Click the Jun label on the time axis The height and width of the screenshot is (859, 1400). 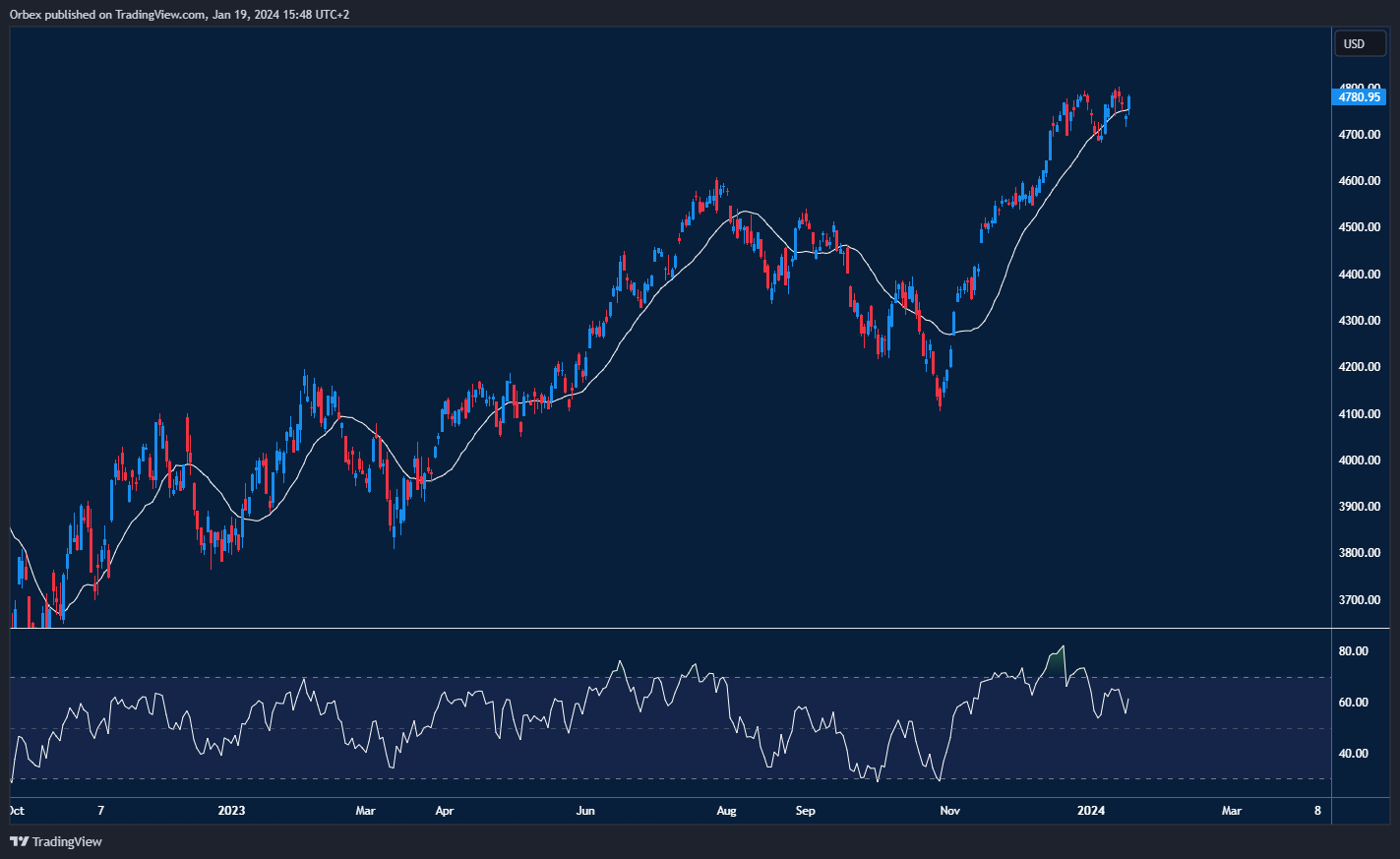pos(585,811)
